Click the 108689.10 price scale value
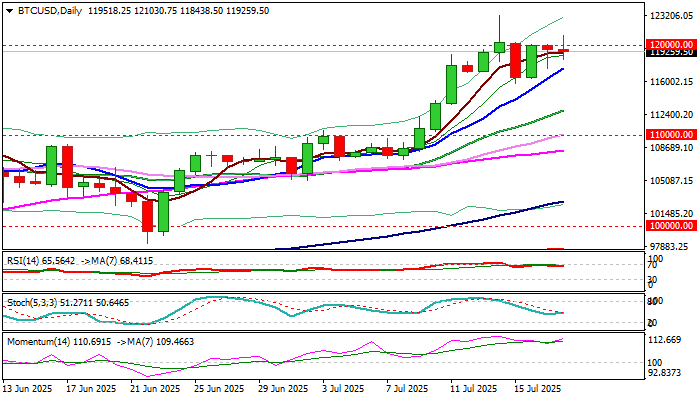This screenshot has height=400, width=700. click(x=671, y=148)
